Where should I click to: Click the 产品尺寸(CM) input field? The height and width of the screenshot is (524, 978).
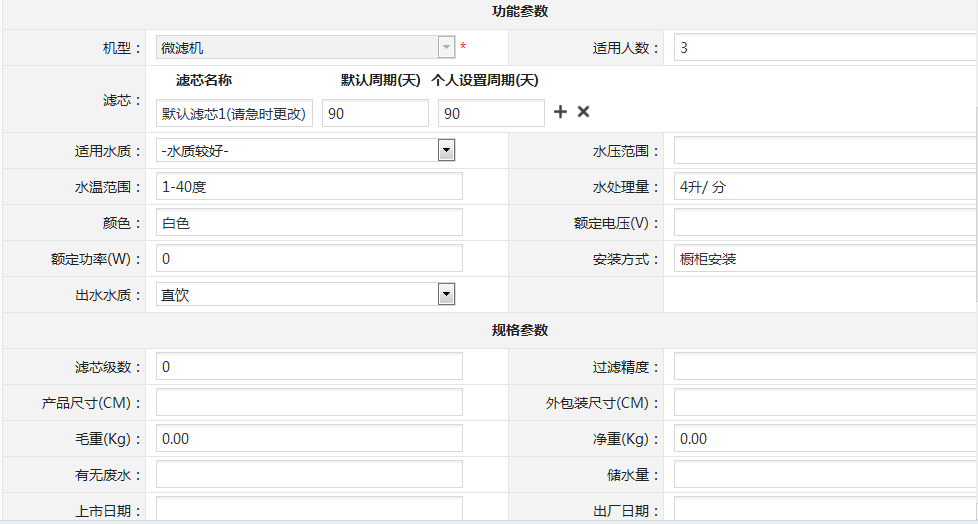pyautogui.click(x=309, y=402)
